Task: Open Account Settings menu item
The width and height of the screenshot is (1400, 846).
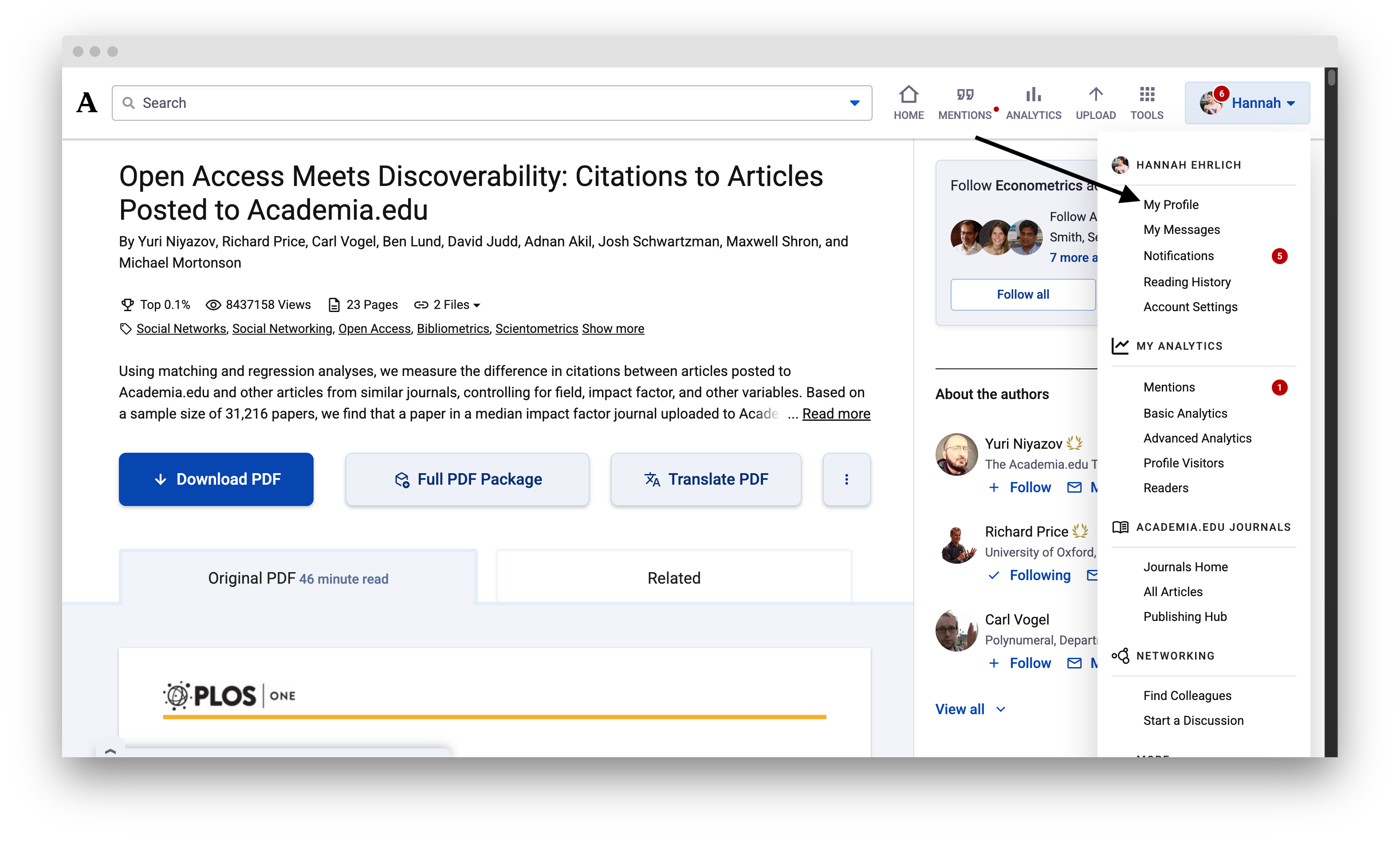Action: pos(1190,307)
